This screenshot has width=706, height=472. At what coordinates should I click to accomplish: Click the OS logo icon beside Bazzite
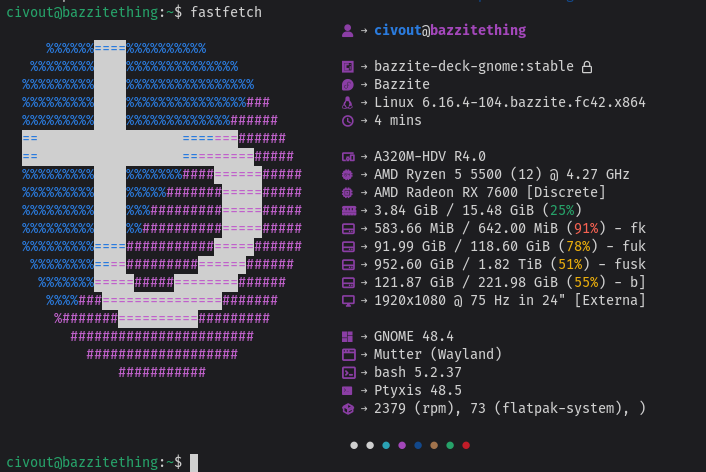[x=348, y=85]
